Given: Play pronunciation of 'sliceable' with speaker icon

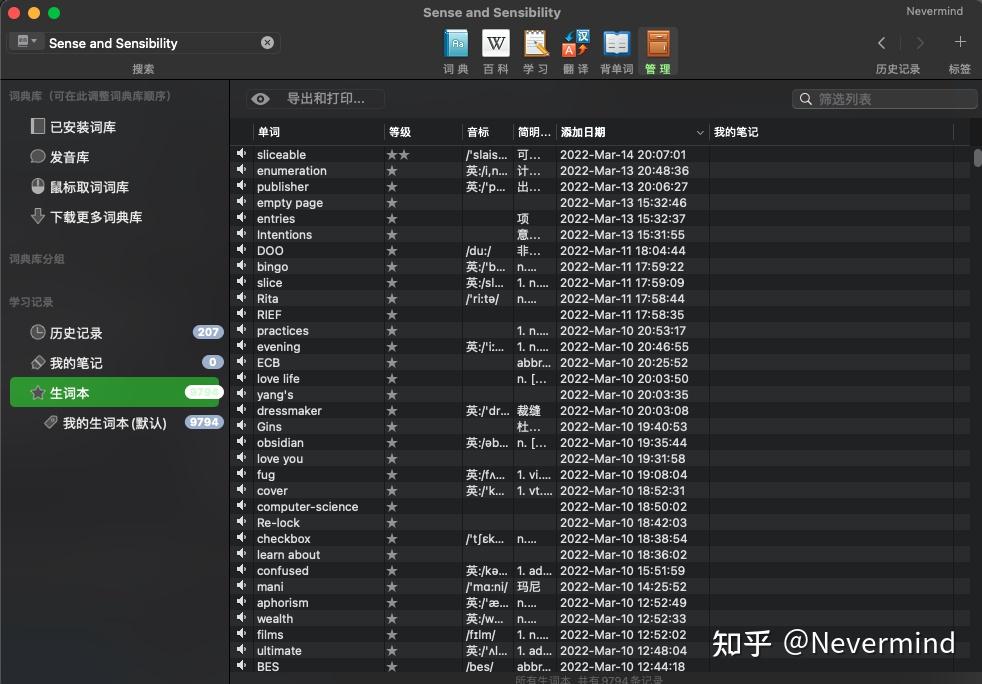Looking at the screenshot, I should pos(243,155).
